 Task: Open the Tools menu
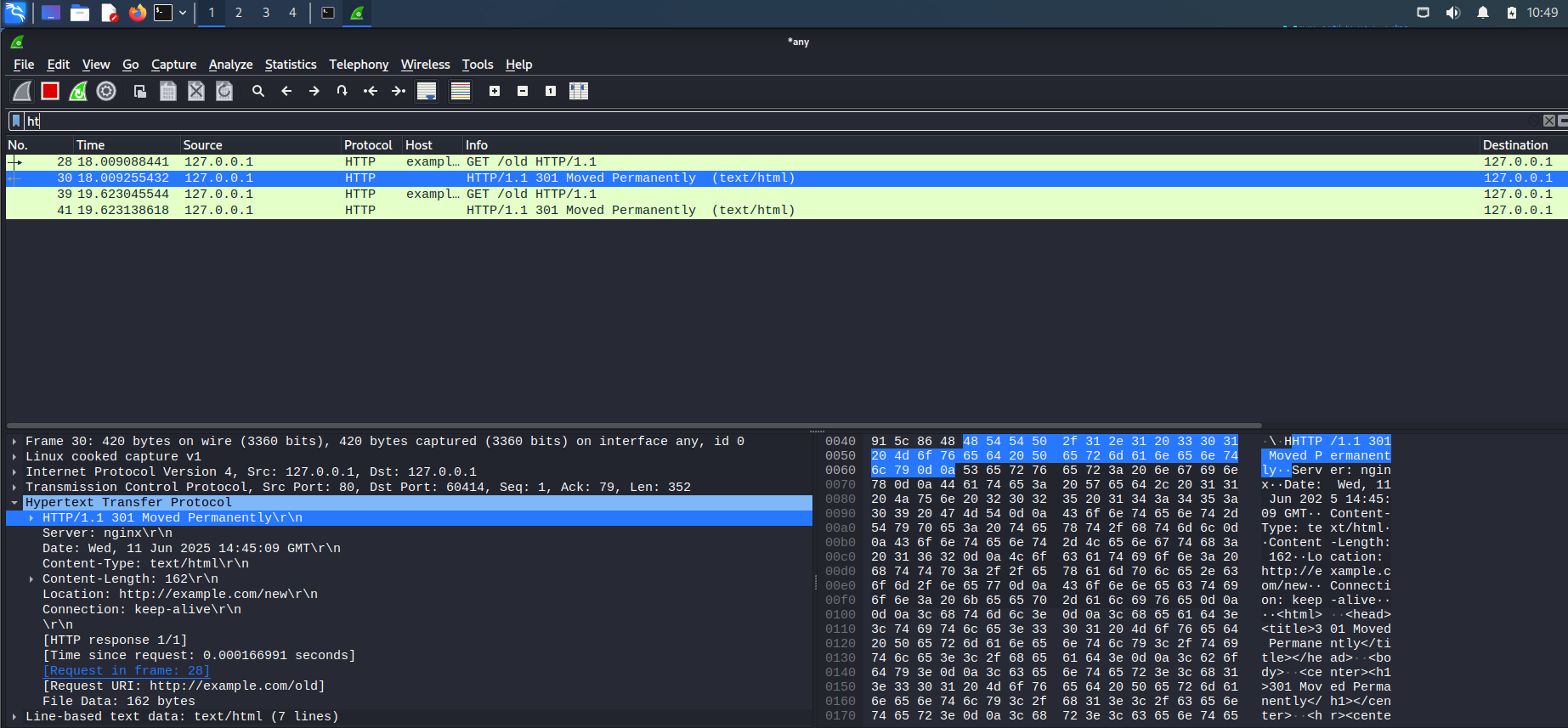pos(478,65)
